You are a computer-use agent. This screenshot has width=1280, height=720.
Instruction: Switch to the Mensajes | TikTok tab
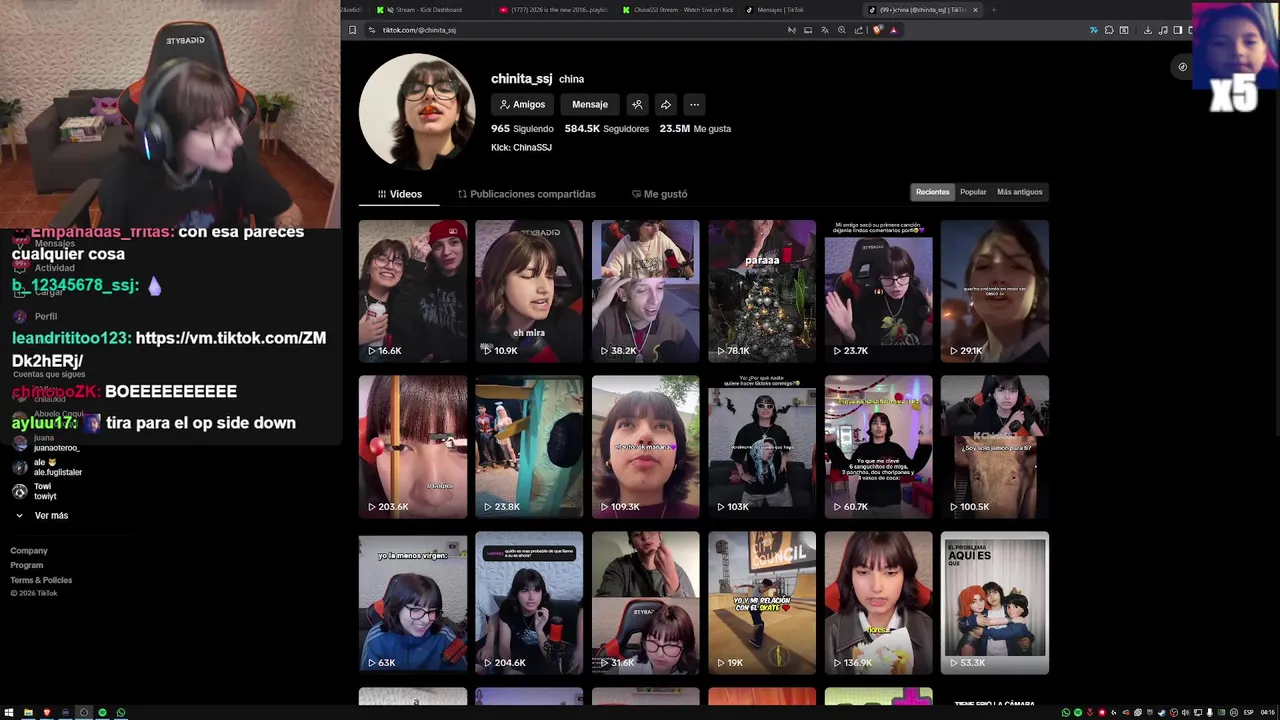(x=800, y=10)
